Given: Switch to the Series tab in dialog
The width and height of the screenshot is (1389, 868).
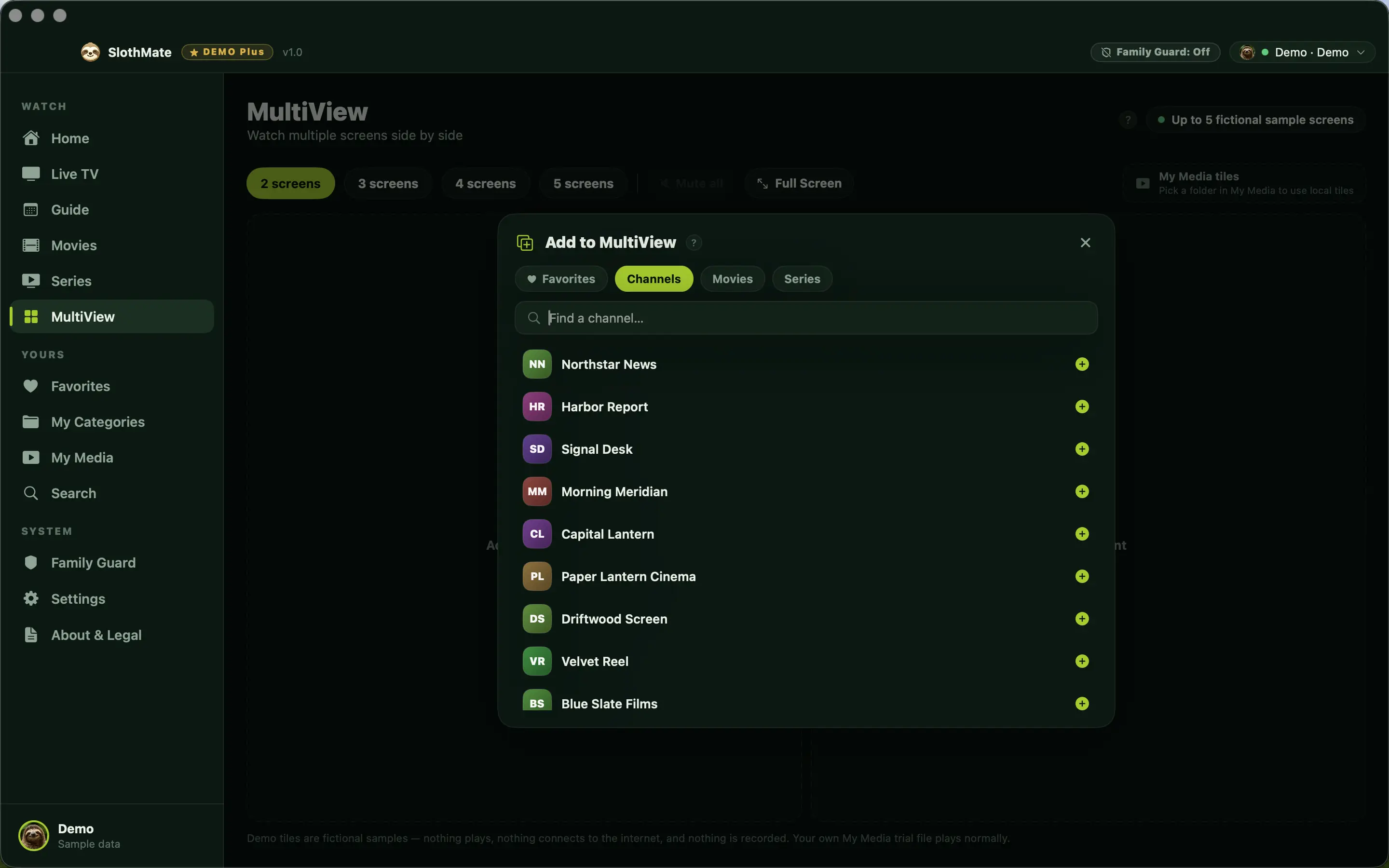Looking at the screenshot, I should pos(802,279).
